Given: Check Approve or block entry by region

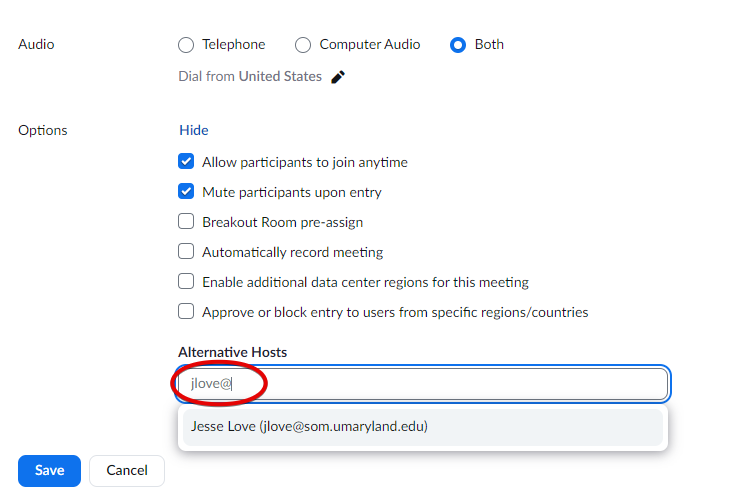Looking at the screenshot, I should pyautogui.click(x=186, y=312).
